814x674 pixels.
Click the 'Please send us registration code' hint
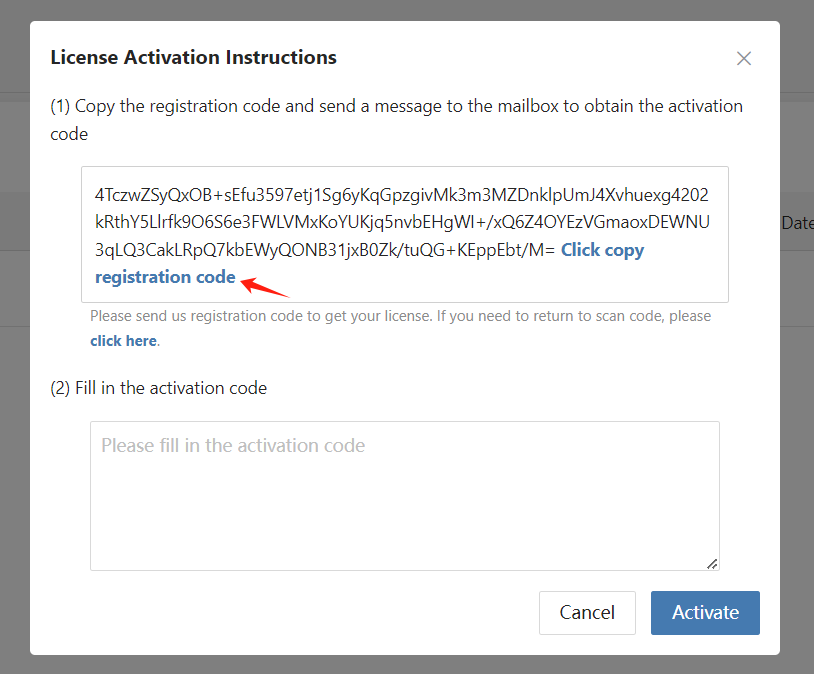tap(400, 316)
